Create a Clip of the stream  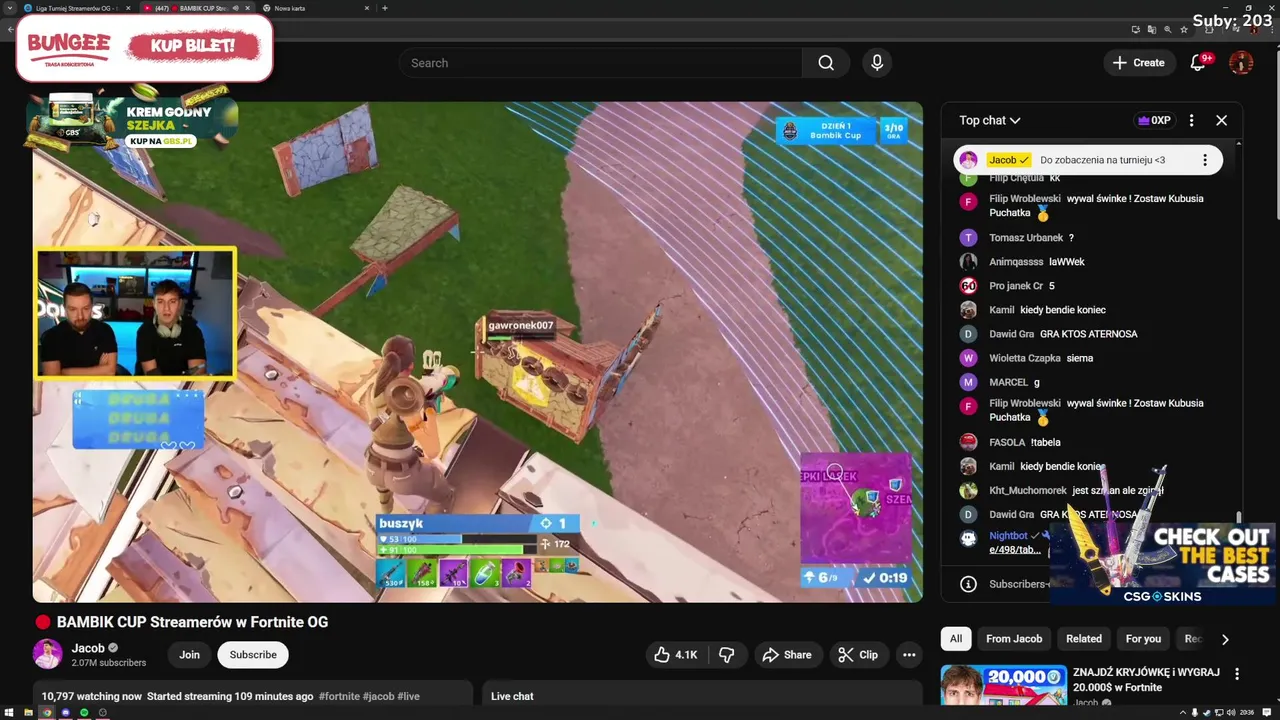[858, 655]
